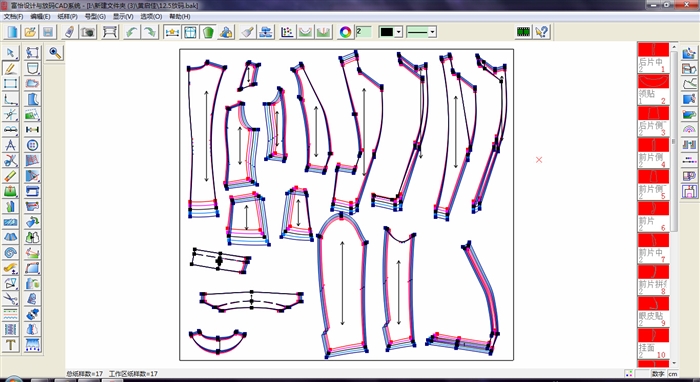Open the line color dropdown arrow
The width and height of the screenshot is (700, 382).
click(399, 32)
